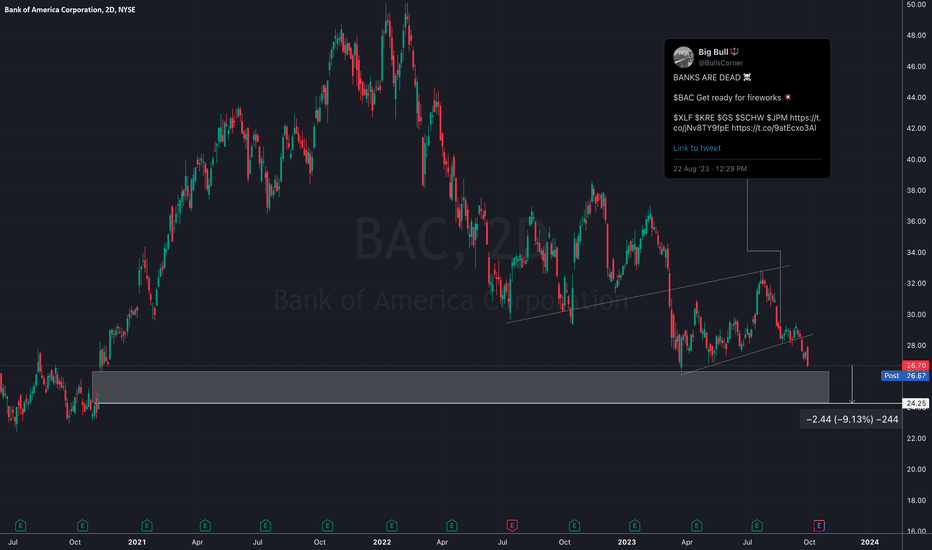Click the earnings marker just after the 2023 label
932x550 pixels.
click(635, 526)
